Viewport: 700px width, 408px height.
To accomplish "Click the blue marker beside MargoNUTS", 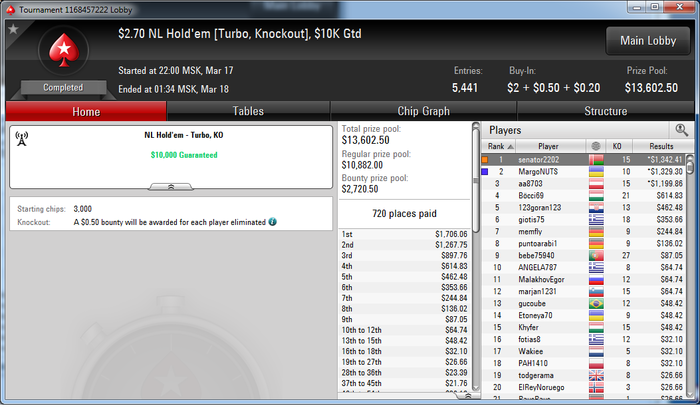I will point(485,171).
